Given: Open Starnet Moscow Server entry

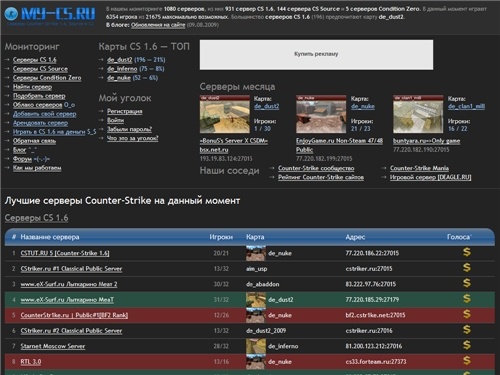Looking at the screenshot, I should click(53, 346).
